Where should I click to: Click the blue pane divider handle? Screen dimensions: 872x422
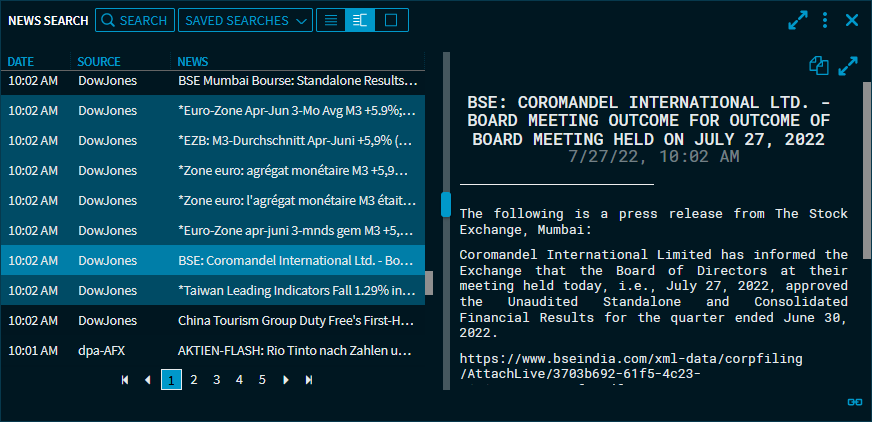(446, 204)
